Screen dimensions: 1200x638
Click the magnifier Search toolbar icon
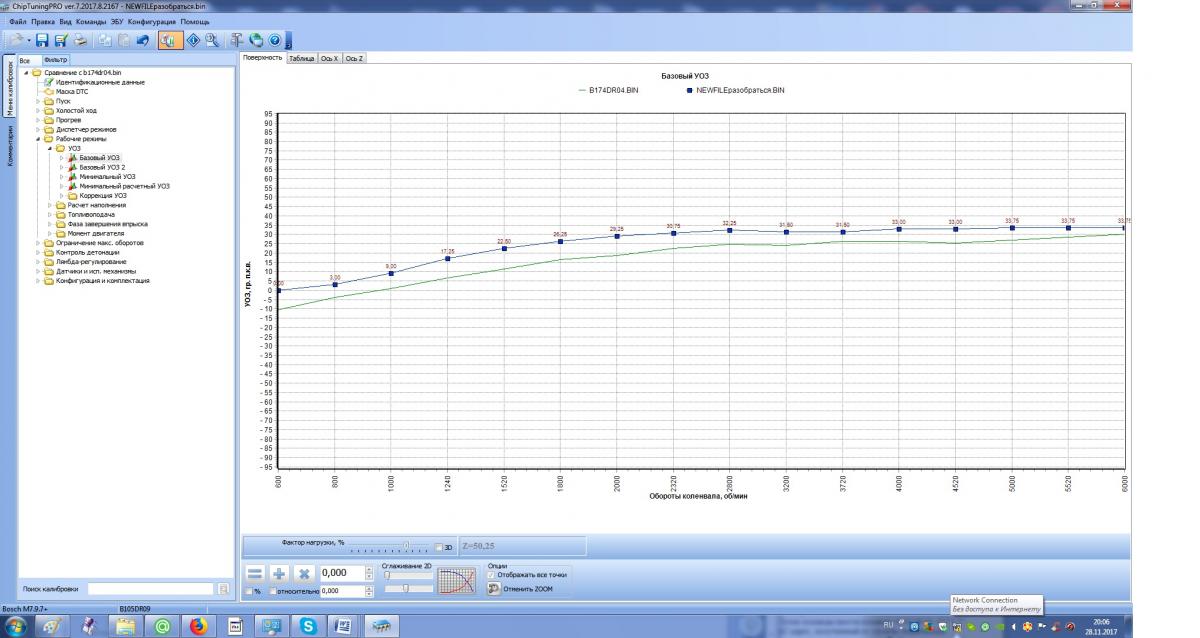point(211,41)
